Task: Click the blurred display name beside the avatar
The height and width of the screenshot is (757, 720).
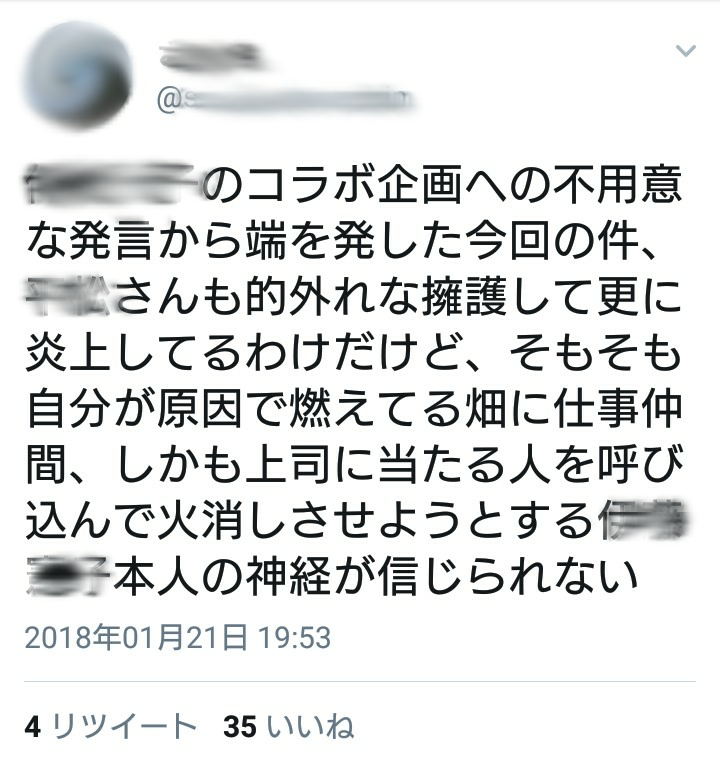Action: [212, 56]
